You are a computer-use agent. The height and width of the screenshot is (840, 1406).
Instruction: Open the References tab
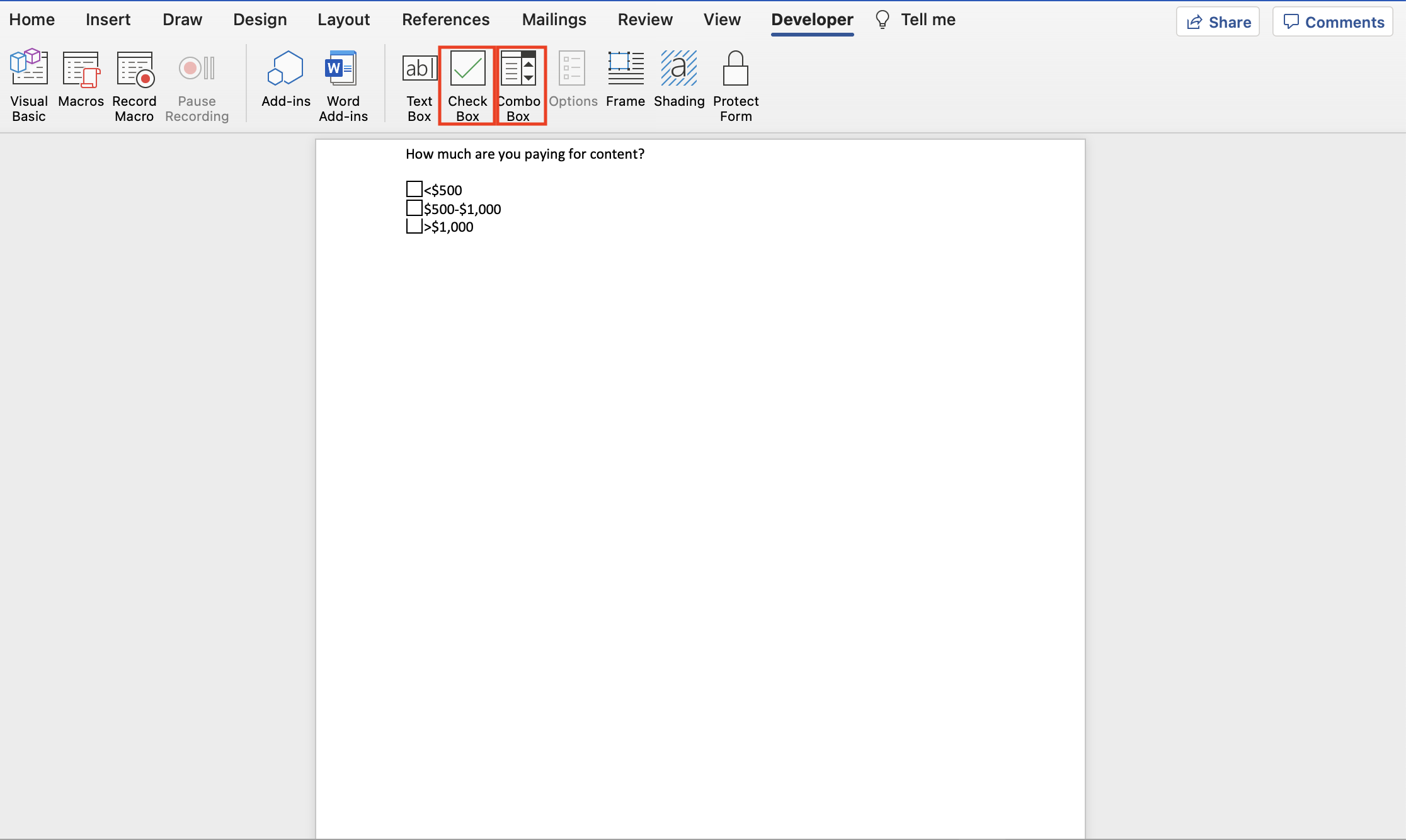click(446, 20)
